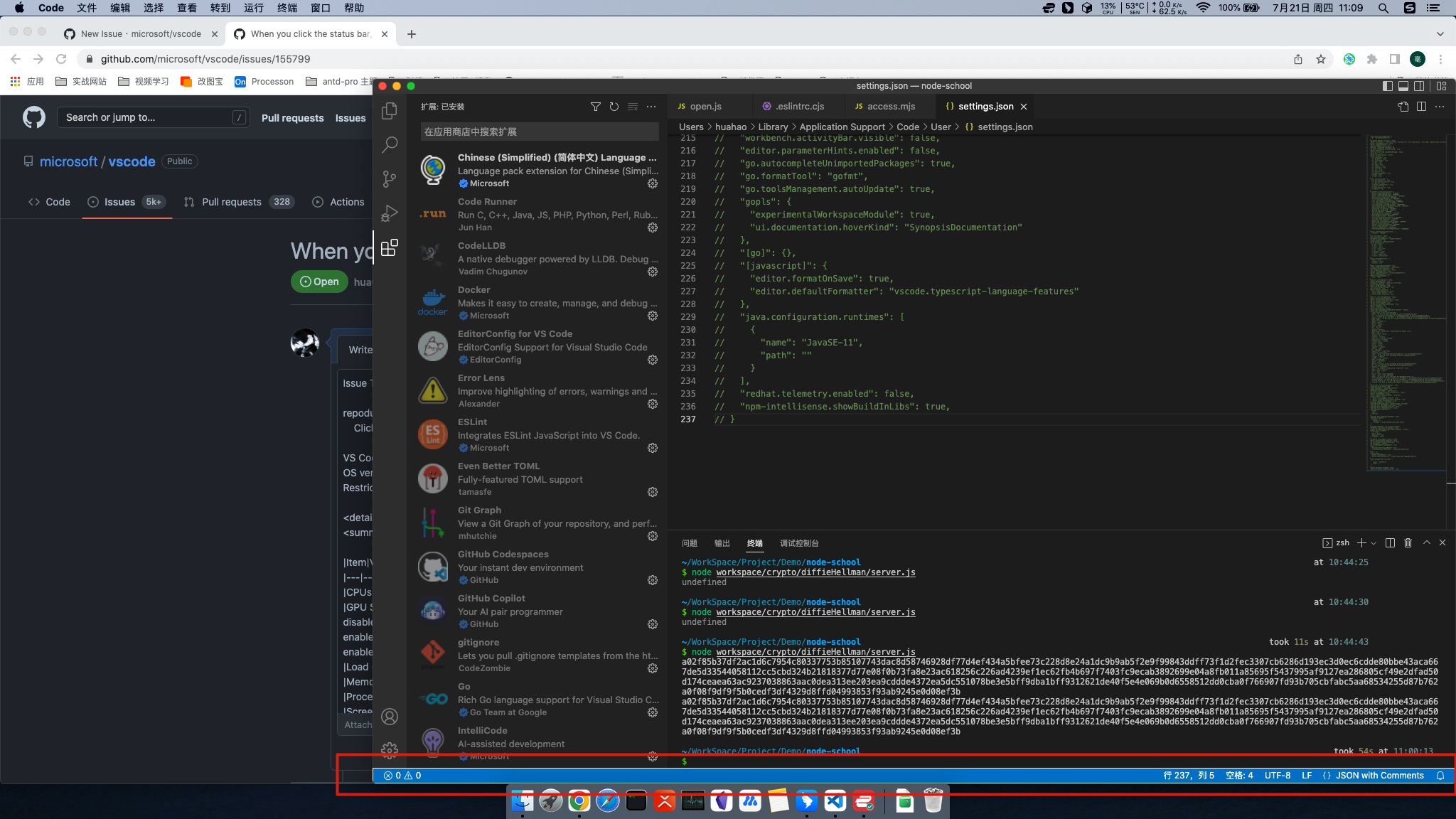The height and width of the screenshot is (819, 1456).
Task: Select the Extensions view icon
Action: pos(390,247)
